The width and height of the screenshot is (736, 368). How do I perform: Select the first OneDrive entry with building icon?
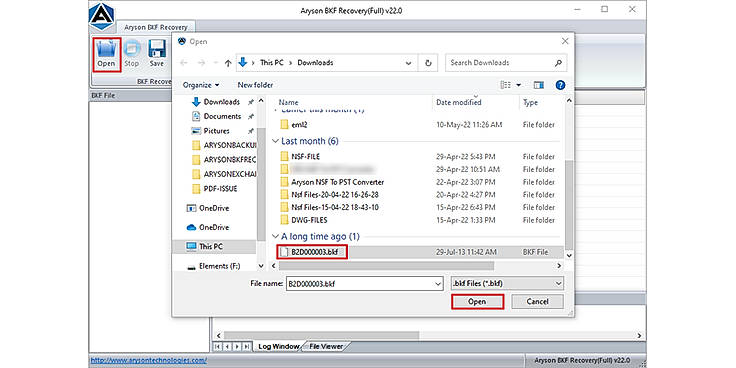coord(208,208)
